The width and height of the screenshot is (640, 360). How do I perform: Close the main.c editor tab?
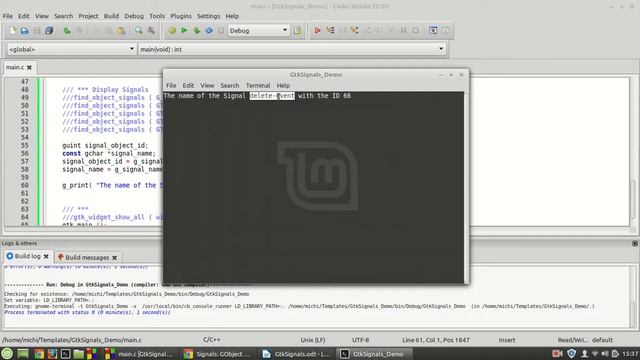point(29,67)
